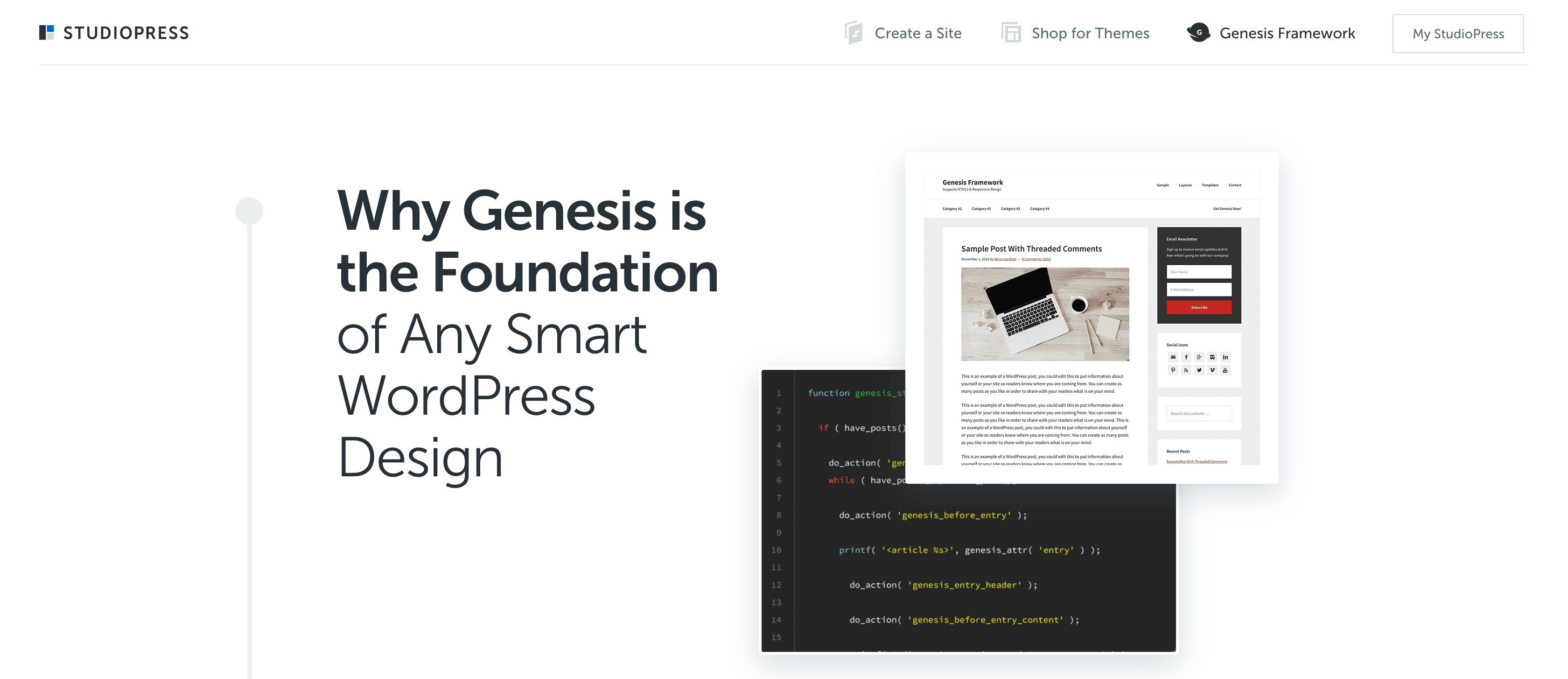This screenshot has width=1568, height=679.
Task: Click the 8 Comments link under post title
Action: [1032, 260]
